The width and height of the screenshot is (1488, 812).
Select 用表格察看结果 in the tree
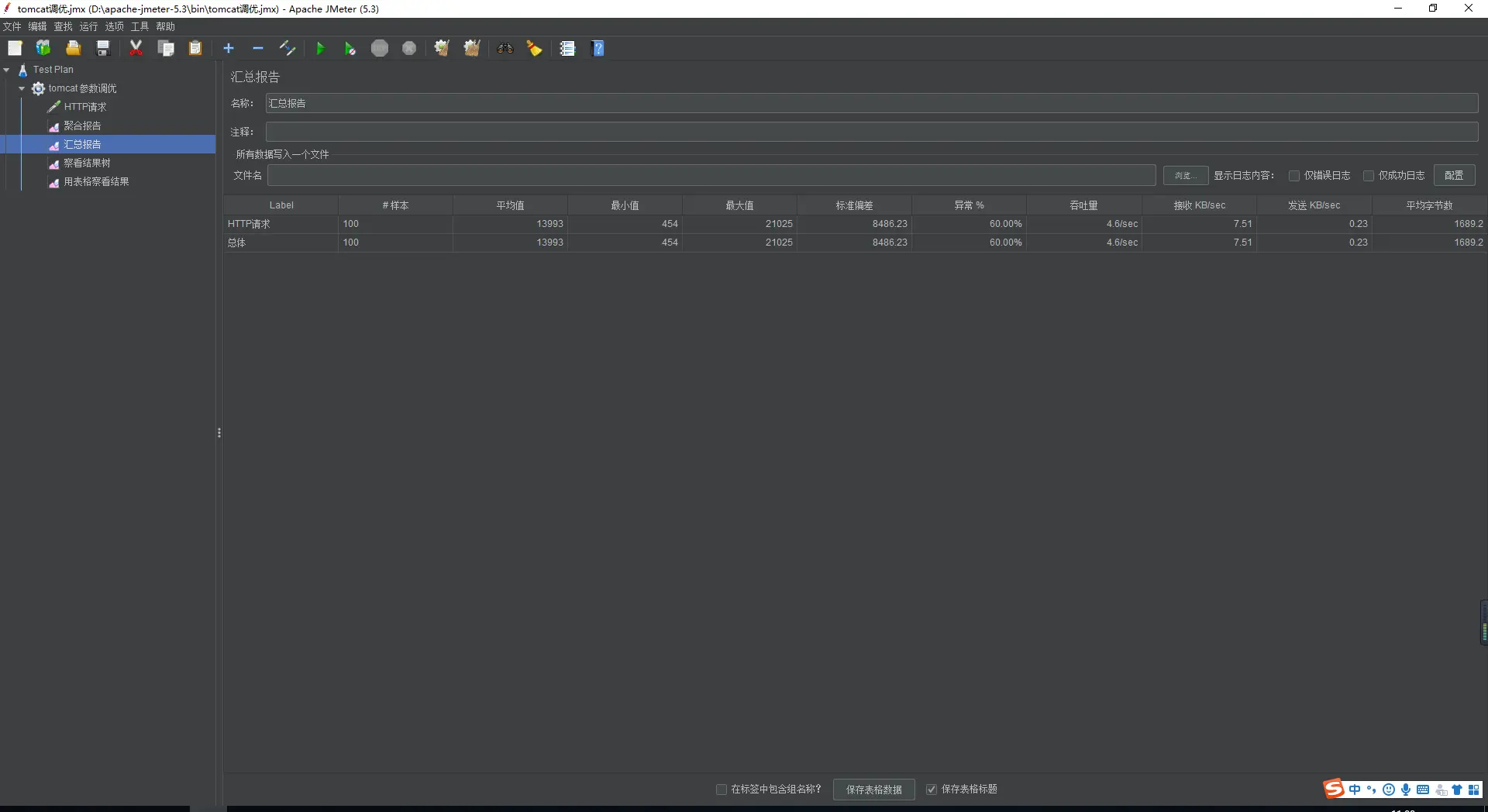point(96,181)
